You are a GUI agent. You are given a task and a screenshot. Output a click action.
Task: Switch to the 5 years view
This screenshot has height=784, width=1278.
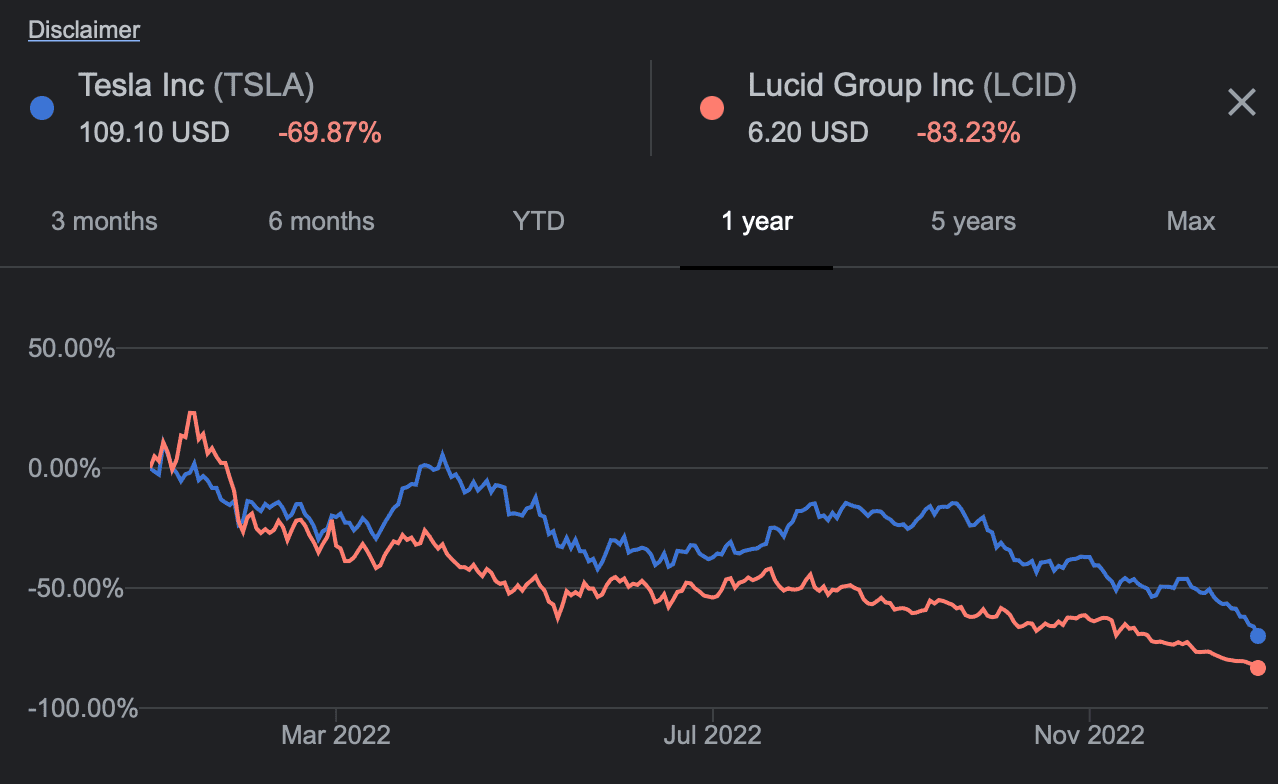pos(973,221)
